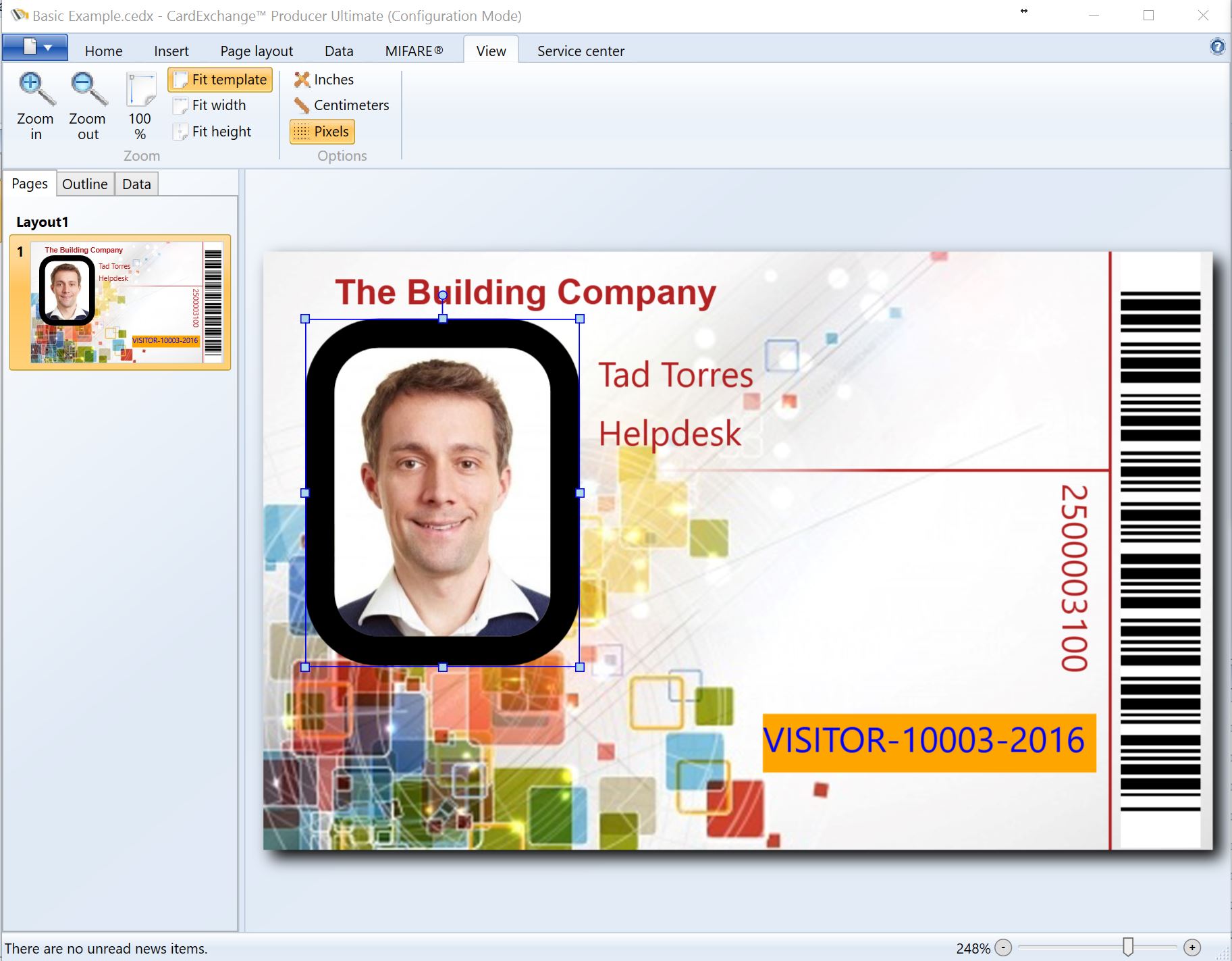Image resolution: width=1232 pixels, height=961 pixels.
Task: Switch units to Centimeters
Action: 342,105
